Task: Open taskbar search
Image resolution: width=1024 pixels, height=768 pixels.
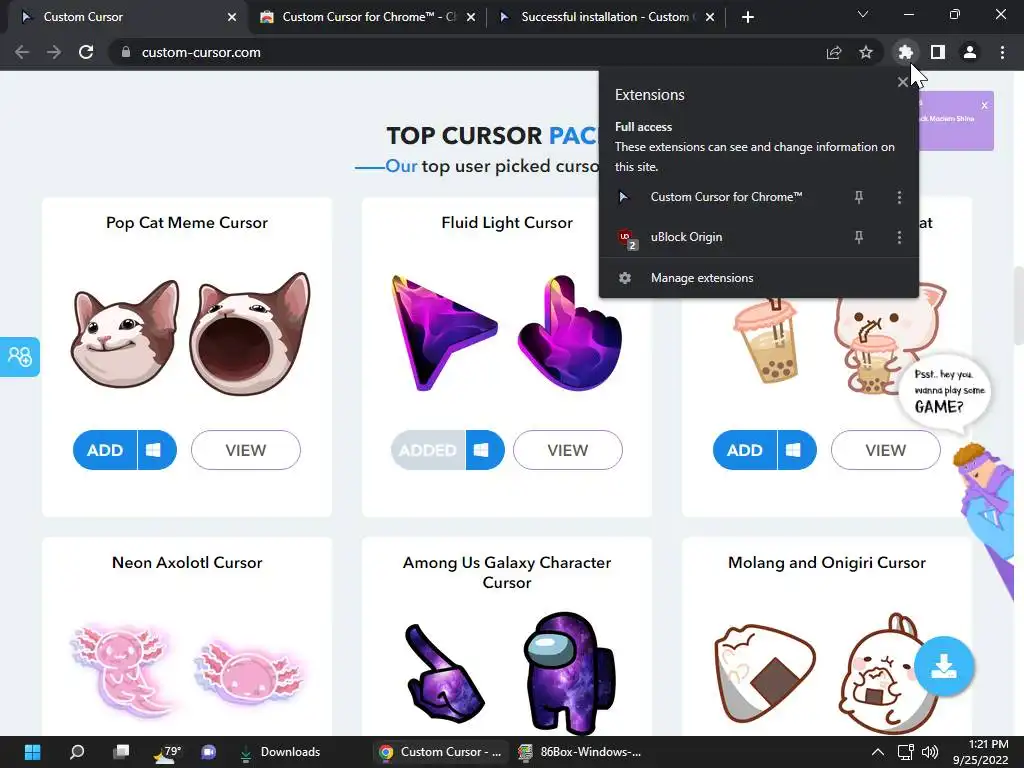Action: tap(76, 752)
